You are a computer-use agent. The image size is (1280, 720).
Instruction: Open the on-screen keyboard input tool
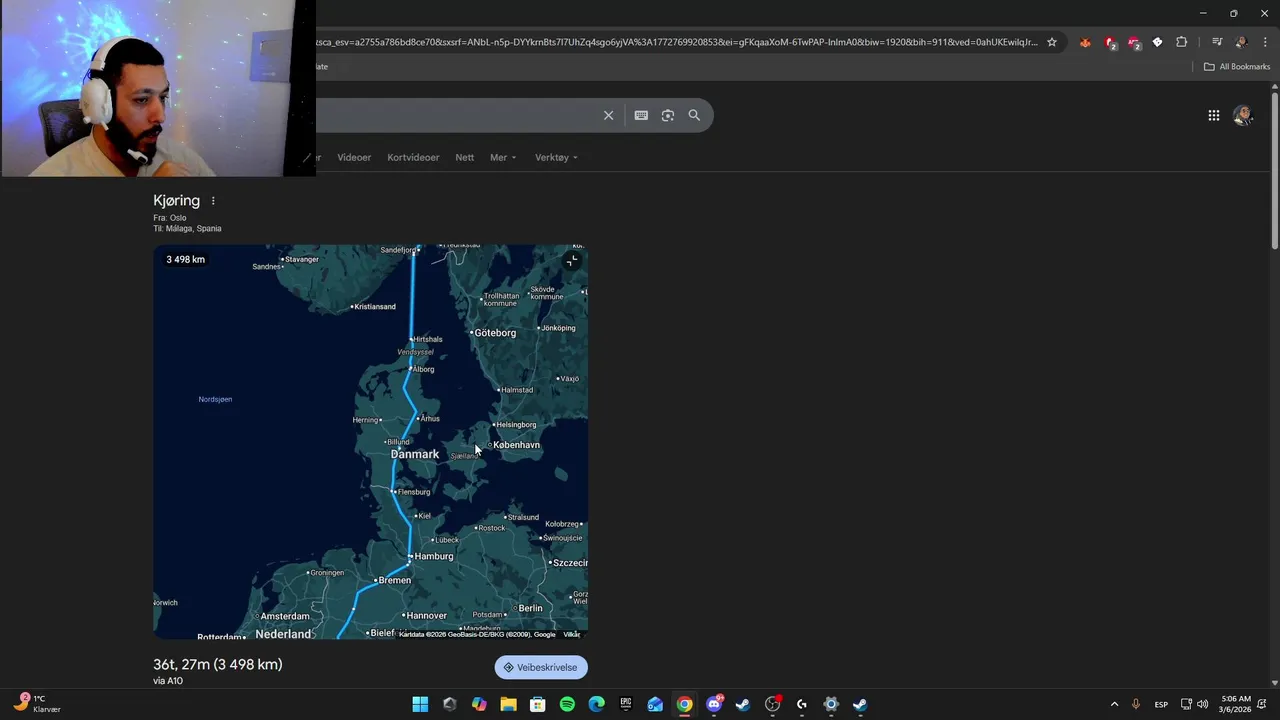click(x=641, y=115)
